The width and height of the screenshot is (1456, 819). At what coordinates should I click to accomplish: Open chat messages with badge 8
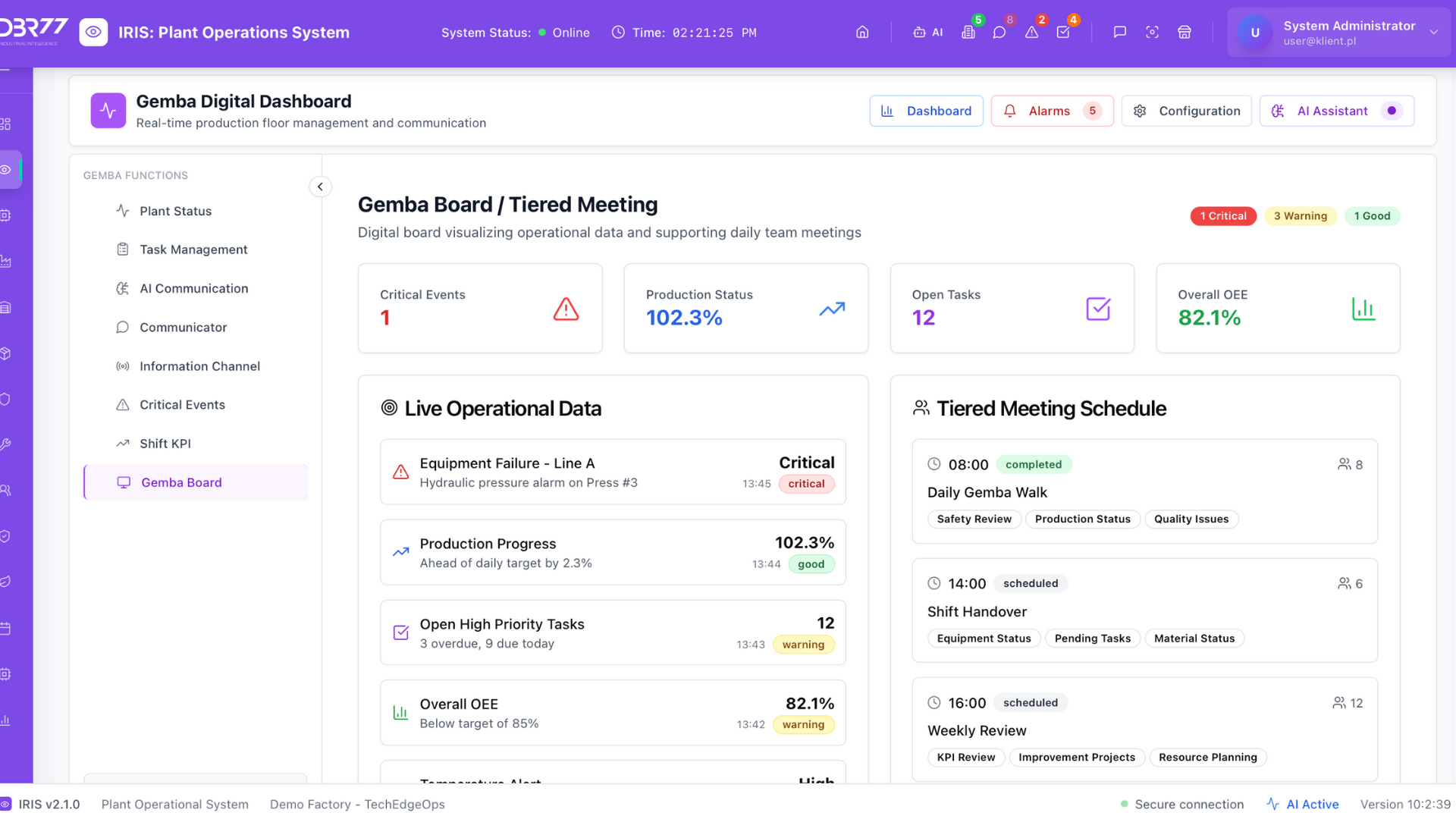999,33
